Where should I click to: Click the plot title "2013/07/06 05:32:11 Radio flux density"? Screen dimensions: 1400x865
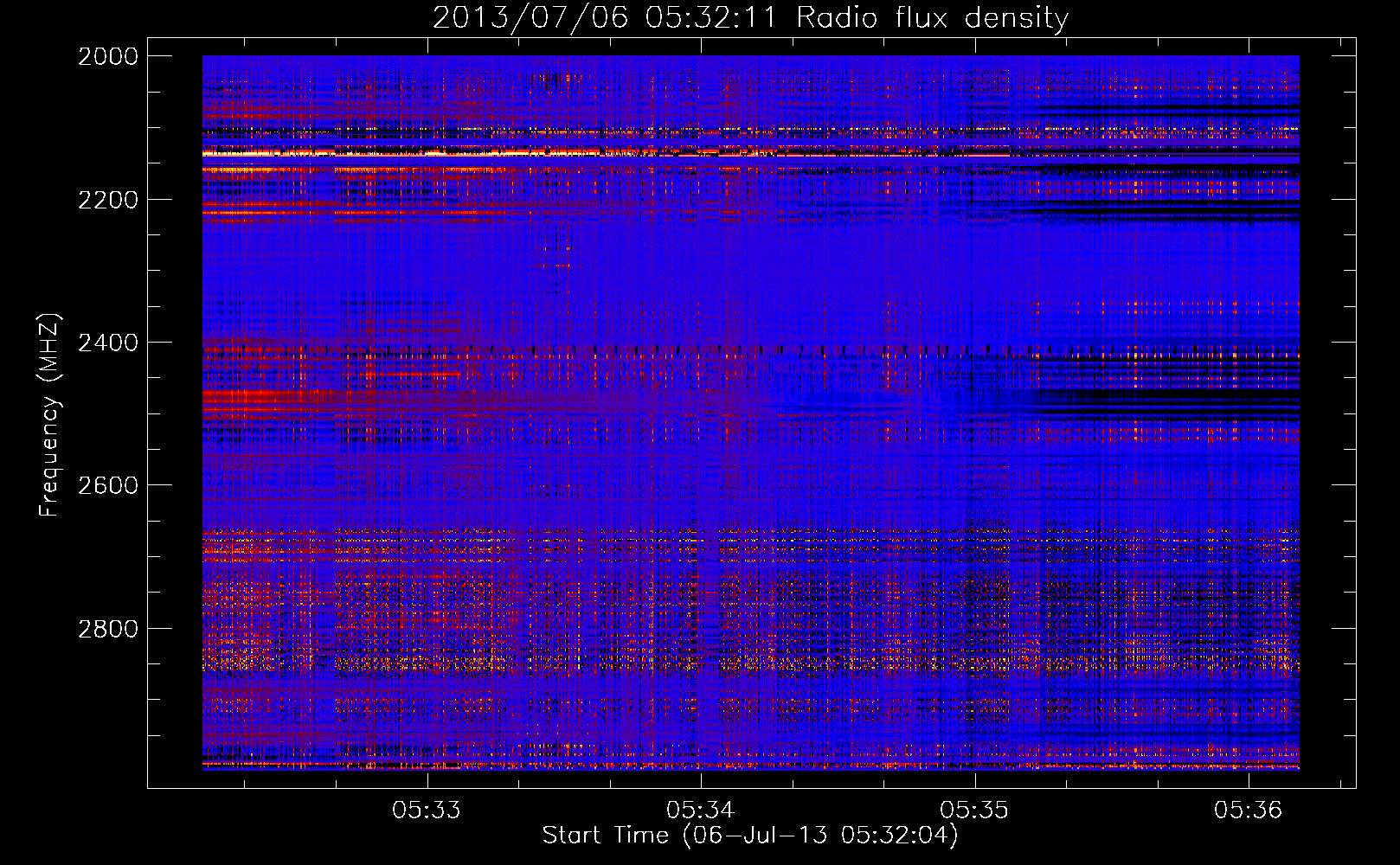pyautogui.click(x=750, y=17)
